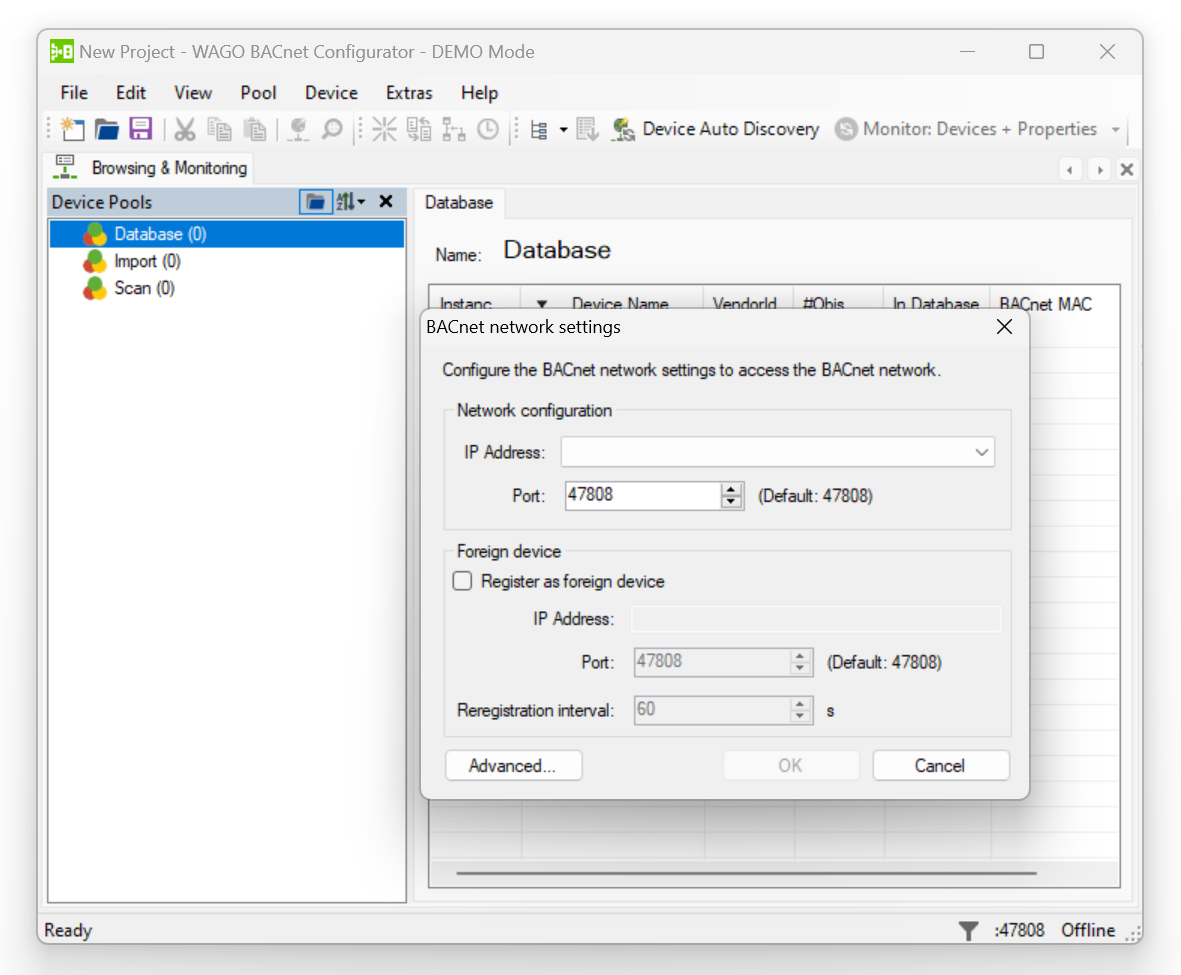This screenshot has height=975, width=1181.
Task: Increase the foreign device Port stepper
Action: [x=800, y=656]
